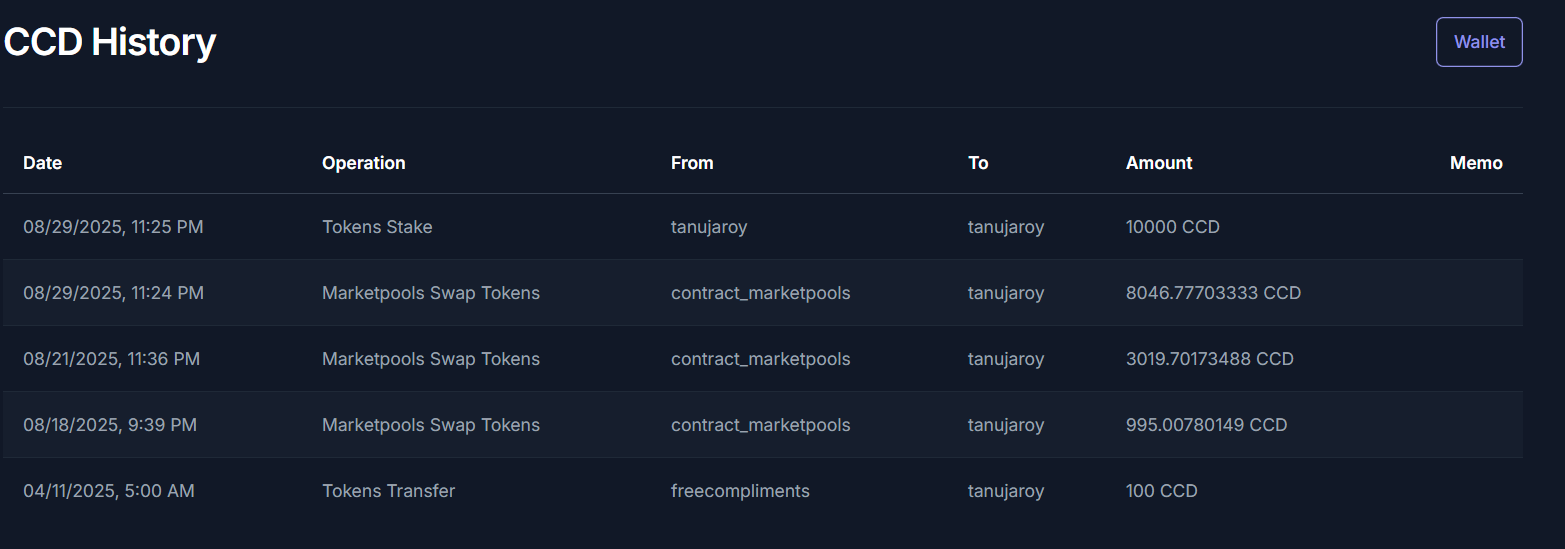This screenshot has height=549, width=1565.
Task: Click the CCD History heading
Action: 110,42
